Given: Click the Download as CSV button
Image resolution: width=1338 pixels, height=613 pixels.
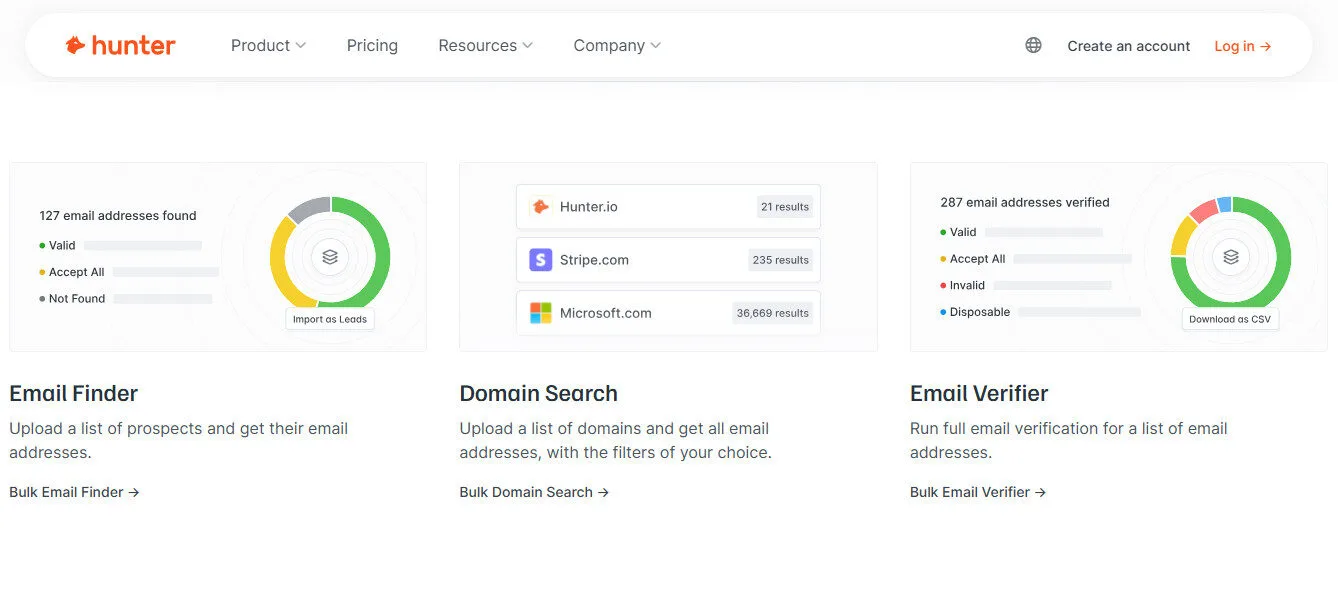Looking at the screenshot, I should [x=1230, y=318].
